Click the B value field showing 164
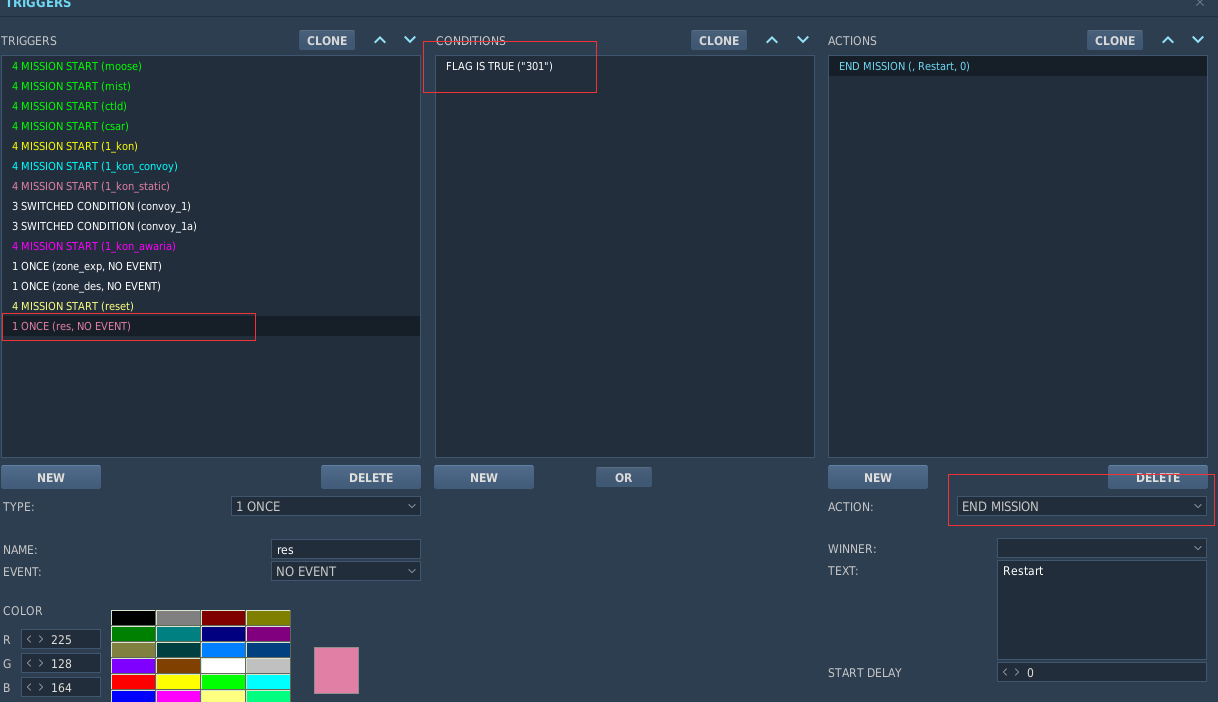Screen dimensions: 1218x702 [61, 688]
